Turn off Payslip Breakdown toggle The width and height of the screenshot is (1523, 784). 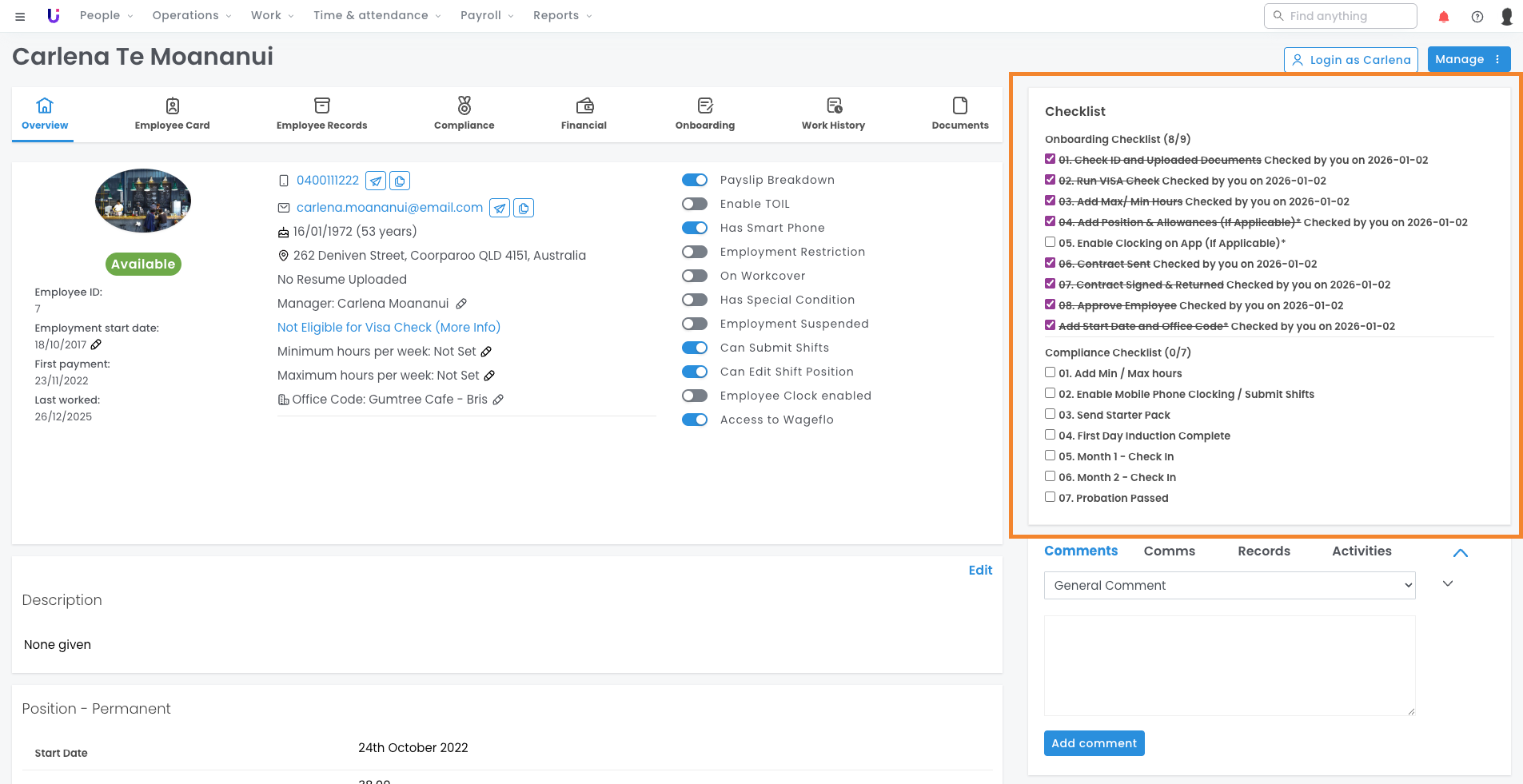(x=695, y=180)
